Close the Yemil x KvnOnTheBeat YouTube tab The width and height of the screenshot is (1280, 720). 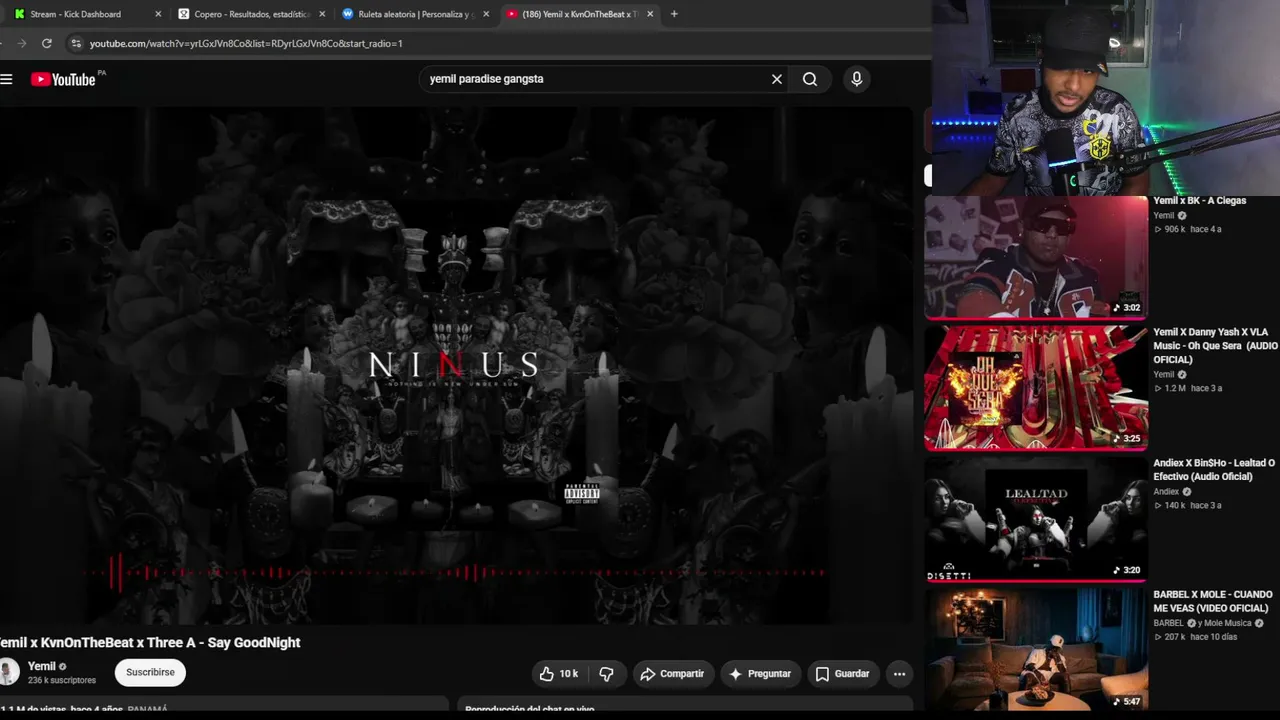[x=650, y=14]
